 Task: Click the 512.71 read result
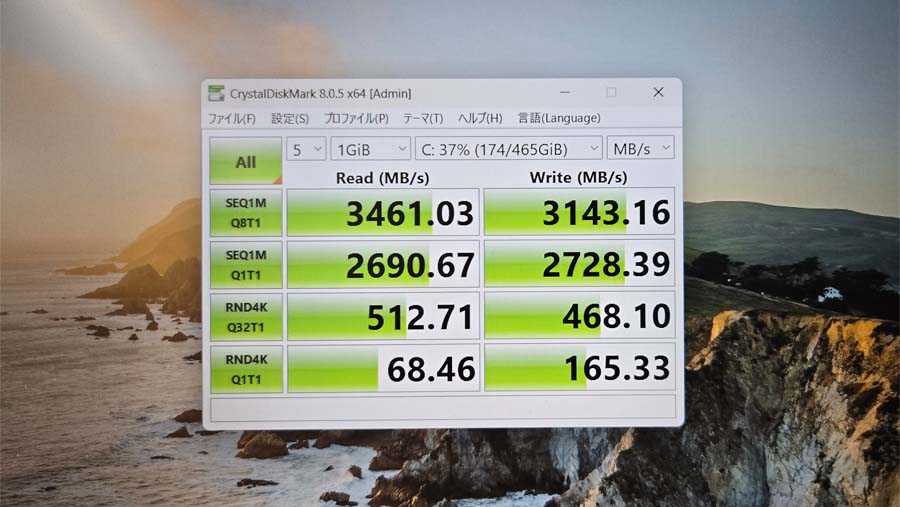[x=383, y=317]
